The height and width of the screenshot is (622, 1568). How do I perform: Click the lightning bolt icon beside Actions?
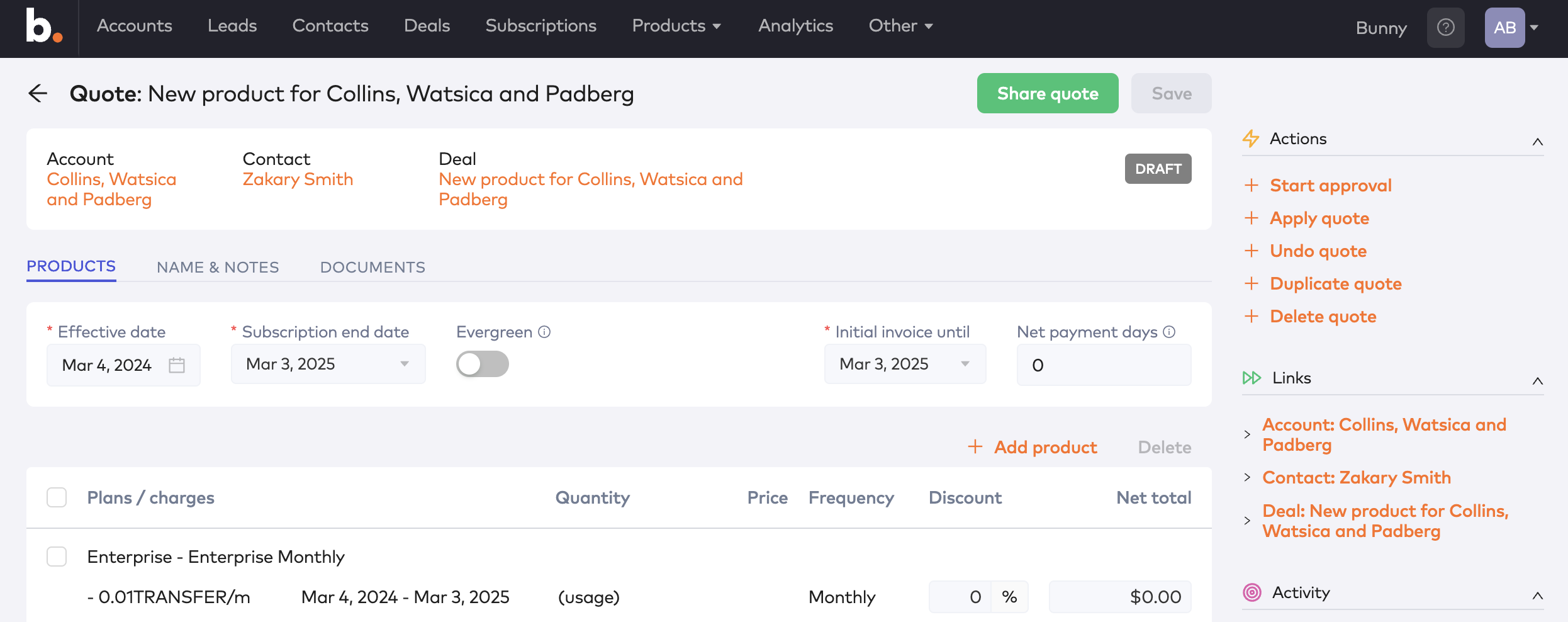click(x=1252, y=139)
